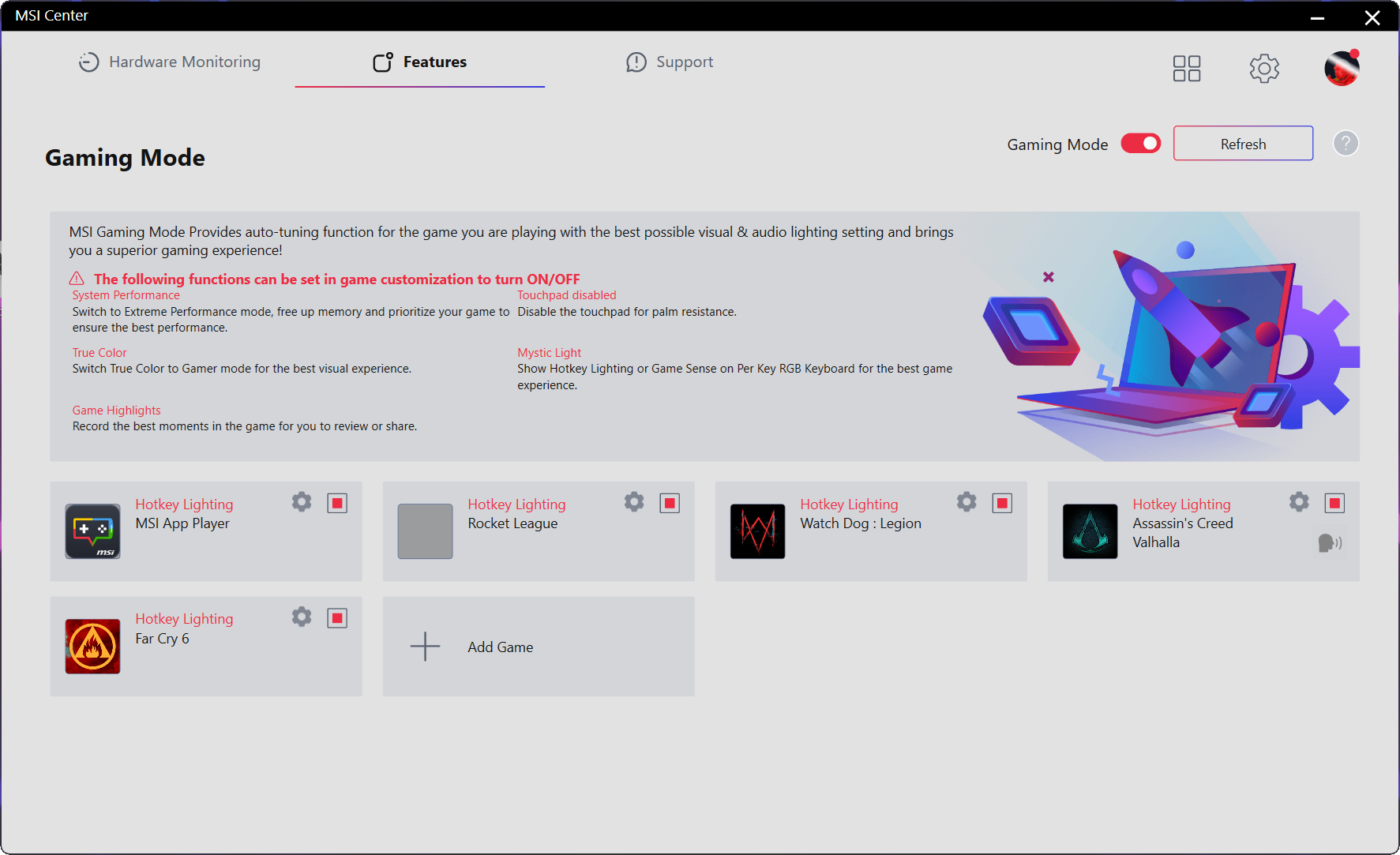
Task: Toggle red checkbox on Assassin's Creed Valhalla card
Action: tap(1334, 503)
